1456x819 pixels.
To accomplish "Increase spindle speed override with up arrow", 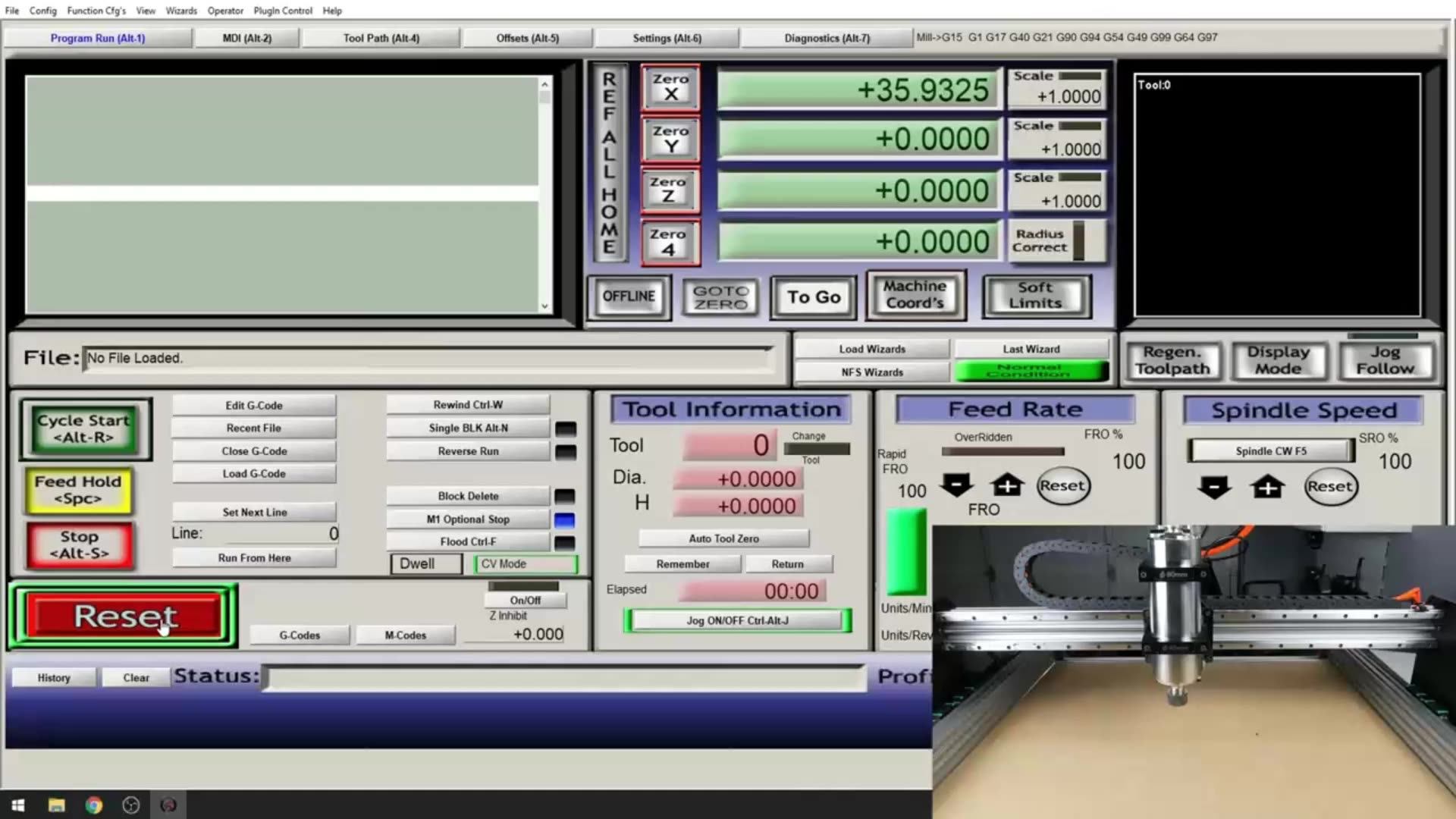I will click(1267, 487).
